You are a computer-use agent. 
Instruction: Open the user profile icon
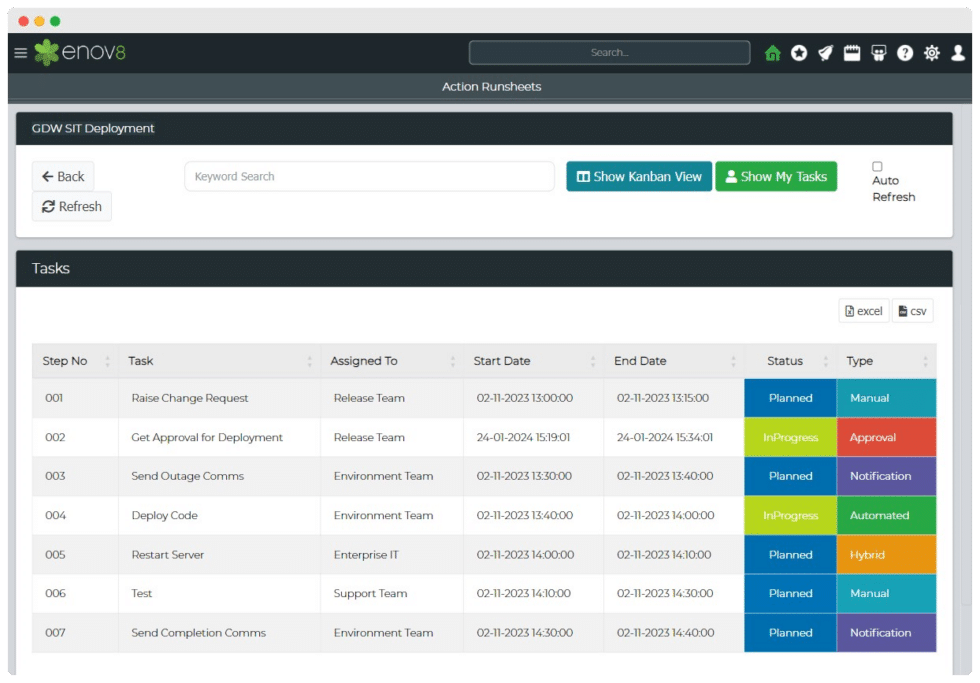point(958,53)
